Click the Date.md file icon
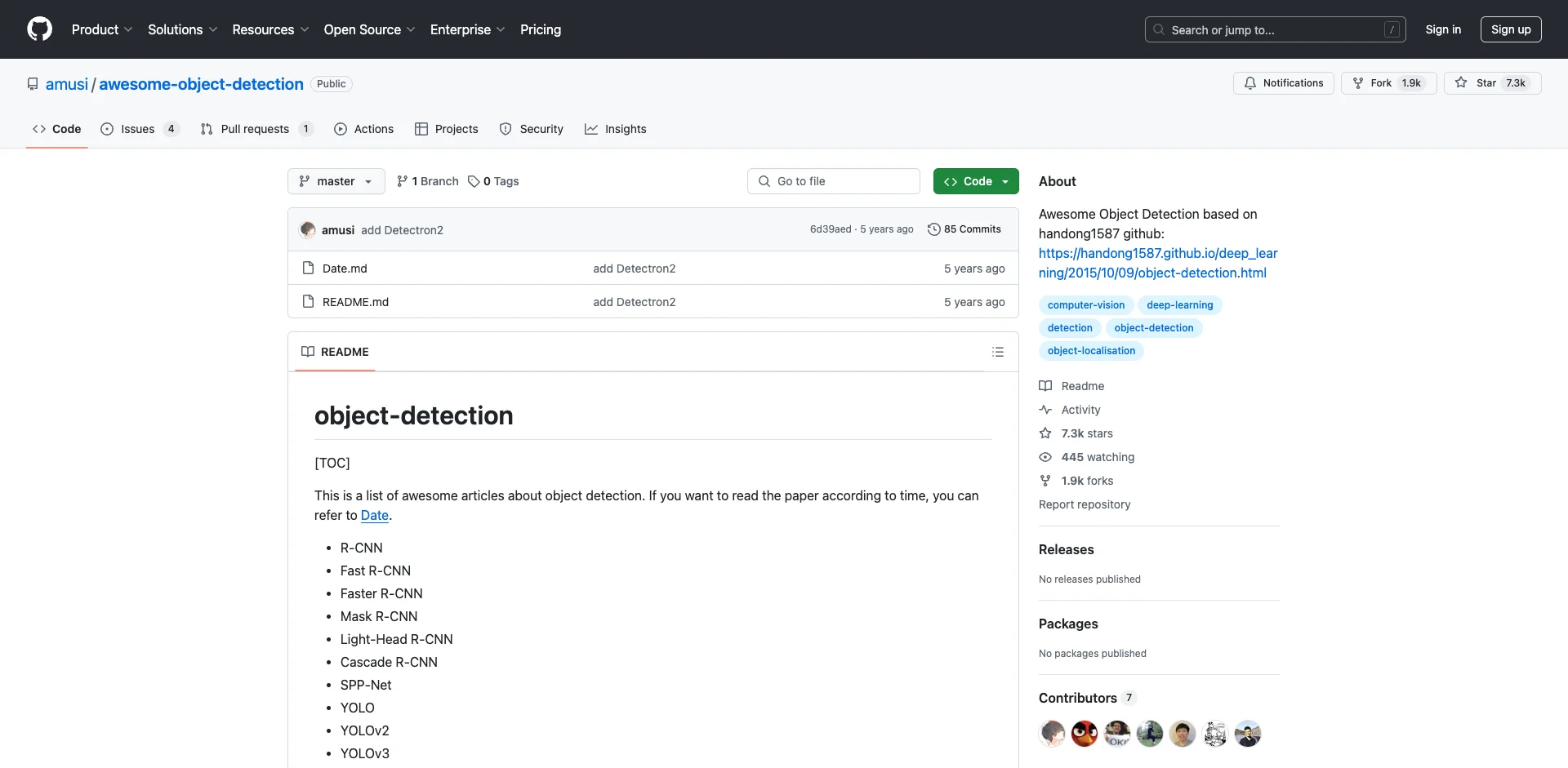 coord(308,268)
